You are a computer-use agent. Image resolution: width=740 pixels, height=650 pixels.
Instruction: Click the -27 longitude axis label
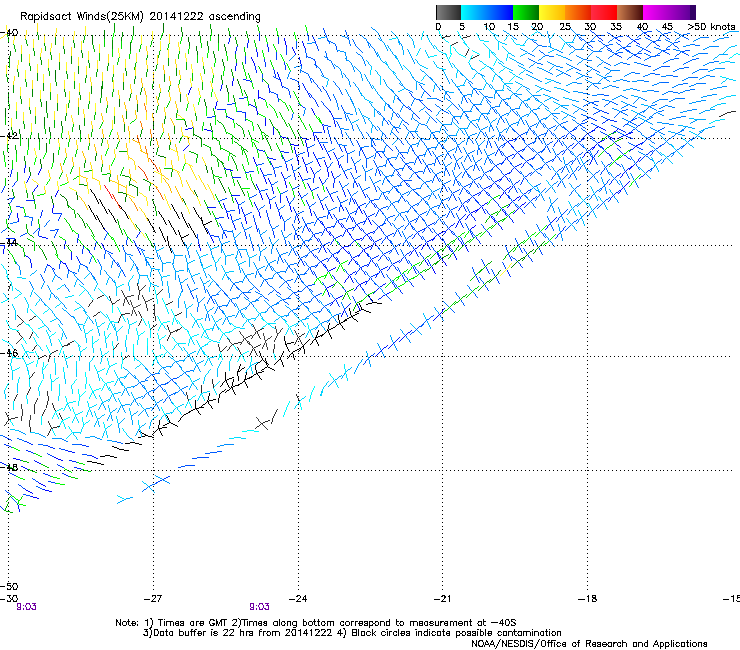153,599
